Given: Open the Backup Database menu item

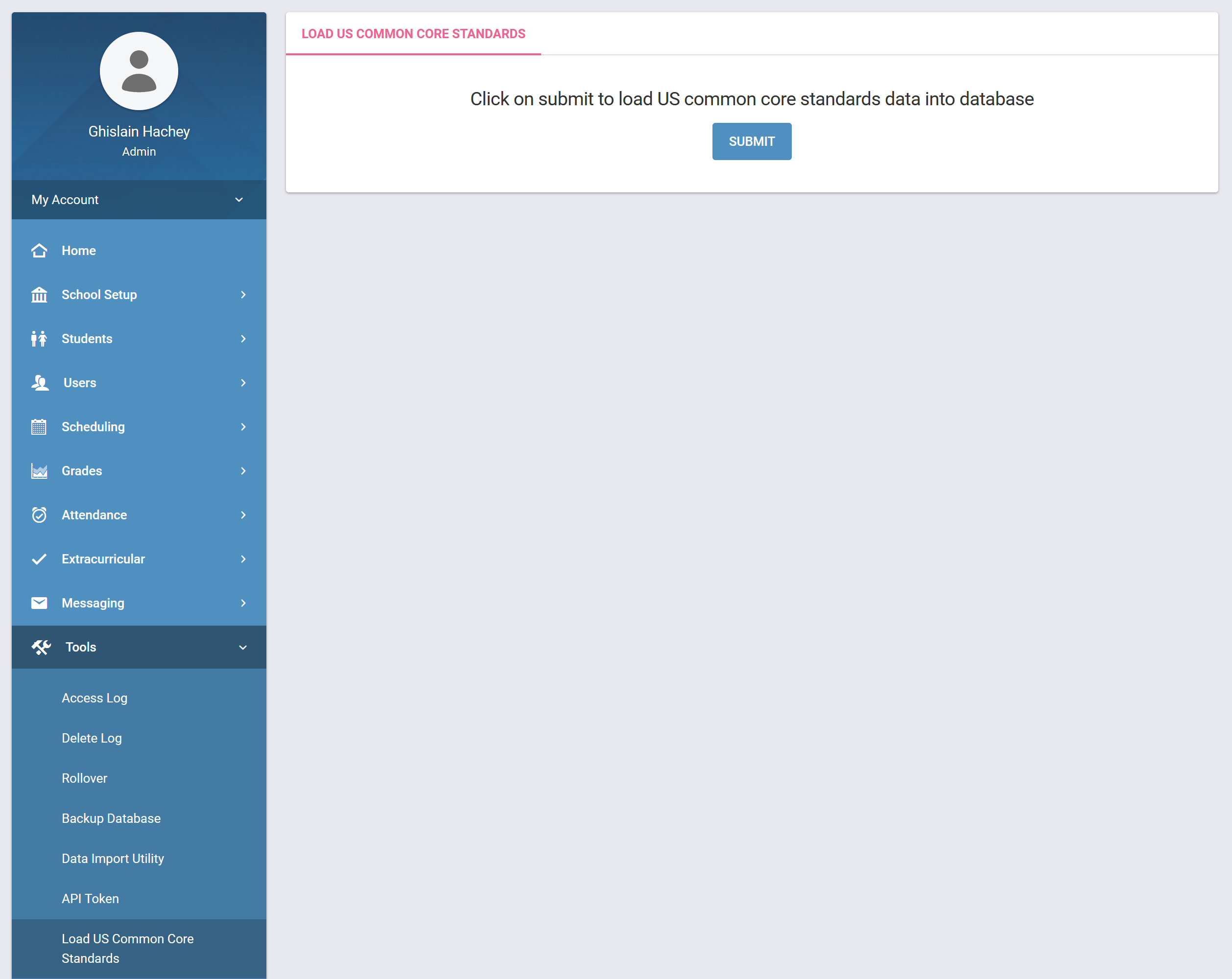Looking at the screenshot, I should (111, 818).
